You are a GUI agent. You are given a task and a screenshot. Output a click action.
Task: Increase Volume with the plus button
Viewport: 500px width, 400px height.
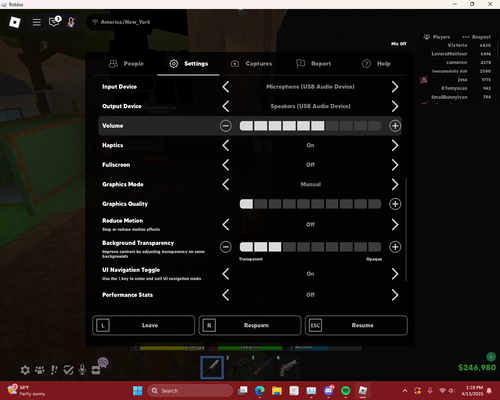coord(395,126)
